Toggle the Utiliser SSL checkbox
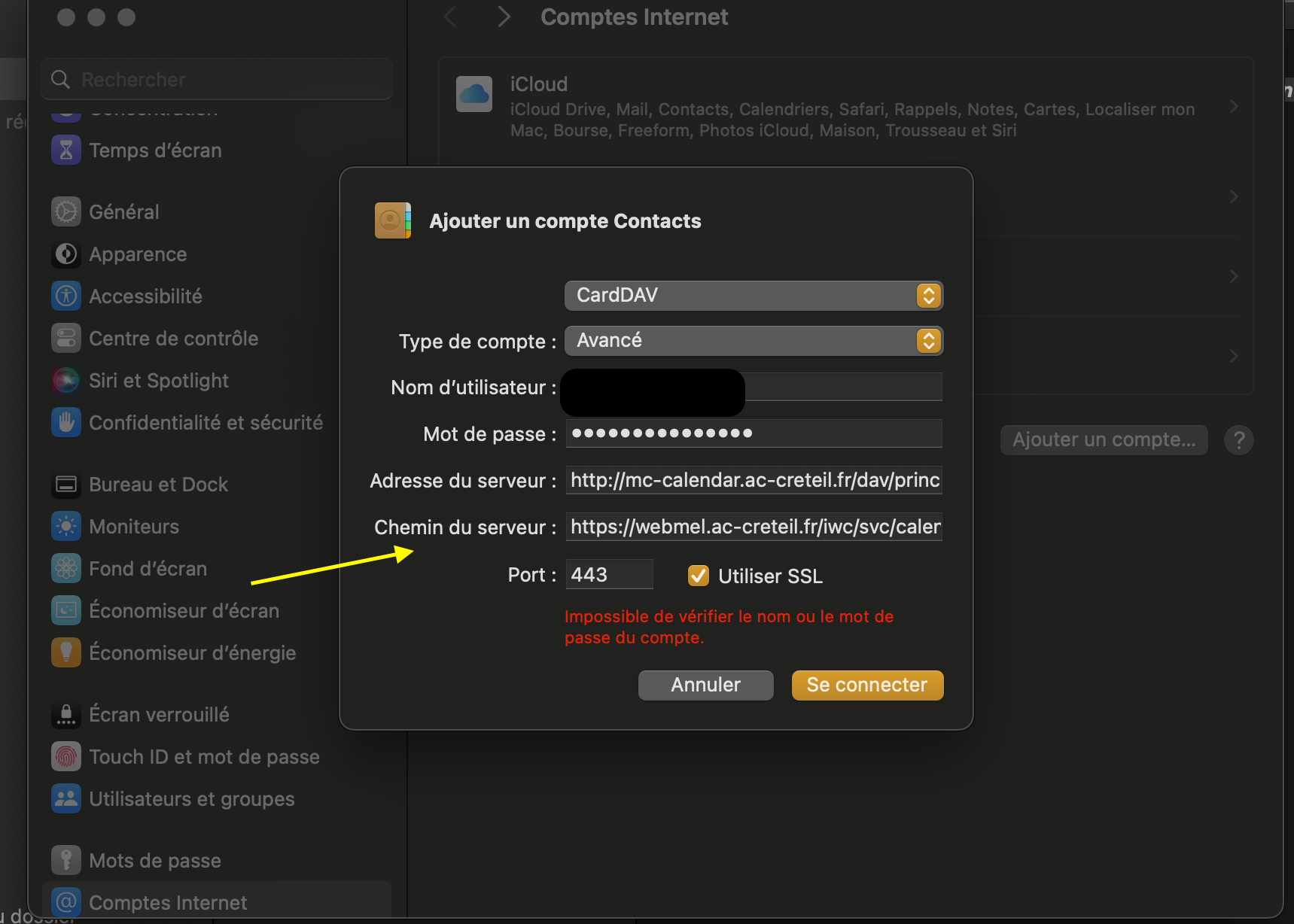The width and height of the screenshot is (1294, 924). pos(699,576)
